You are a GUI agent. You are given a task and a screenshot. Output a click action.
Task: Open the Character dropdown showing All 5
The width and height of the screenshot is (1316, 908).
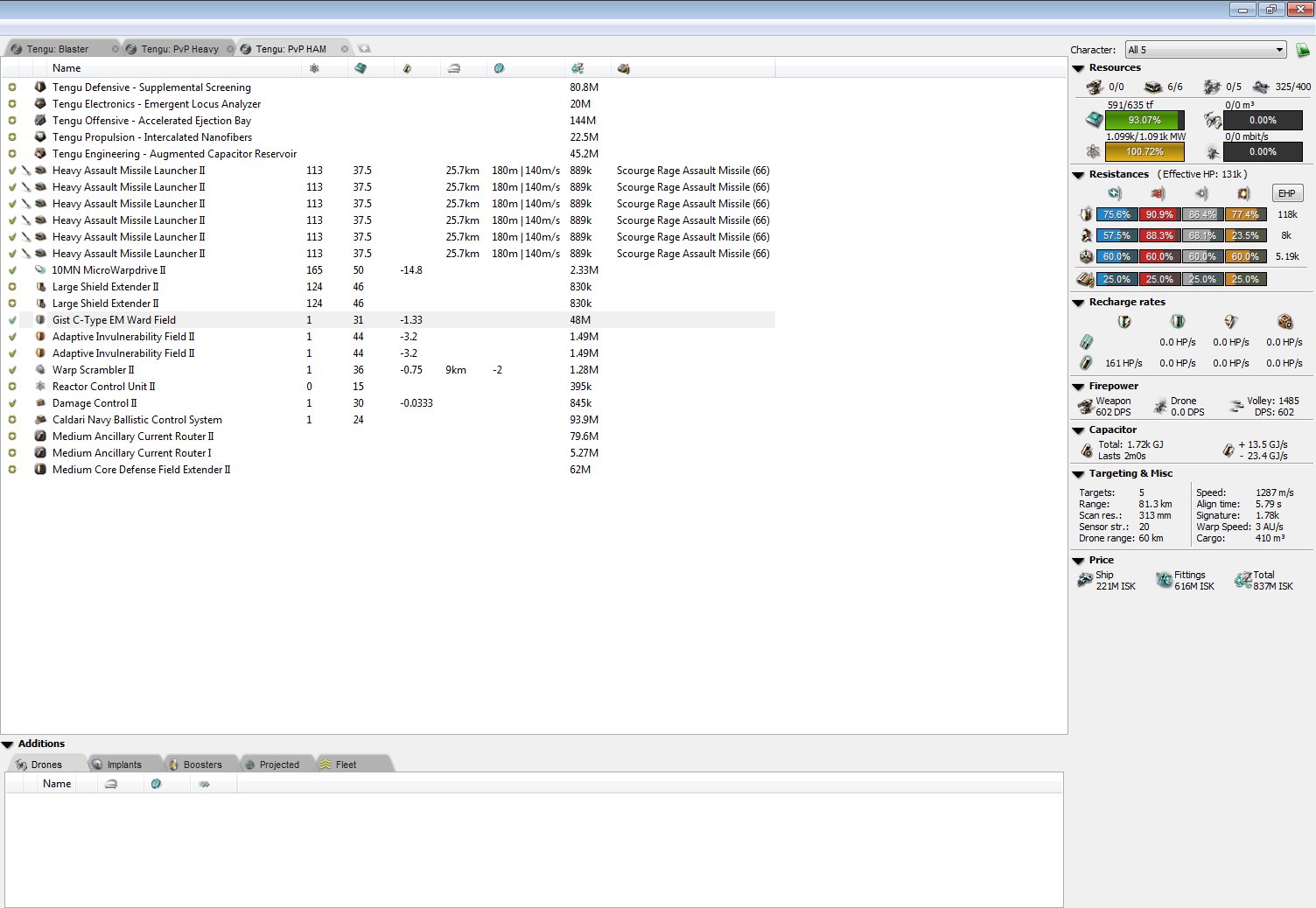coord(1206,50)
